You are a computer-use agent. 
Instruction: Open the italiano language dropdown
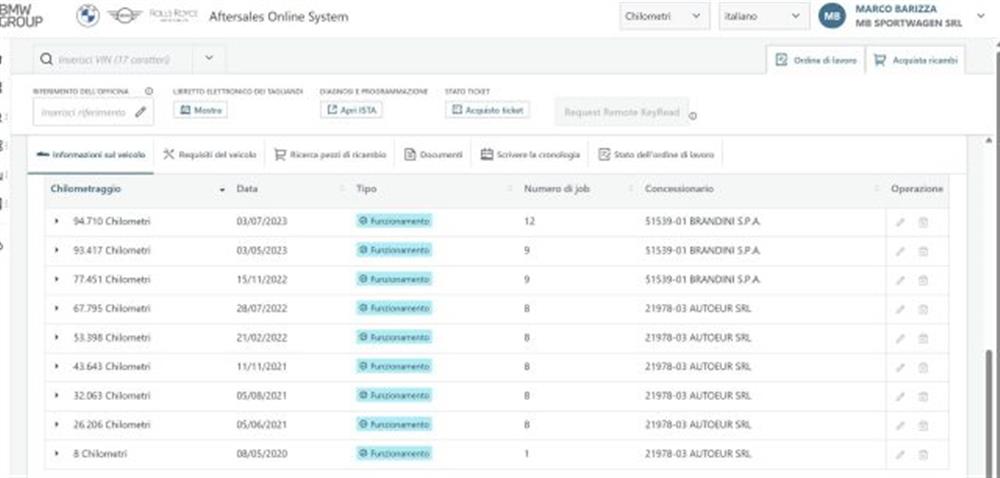click(x=763, y=17)
